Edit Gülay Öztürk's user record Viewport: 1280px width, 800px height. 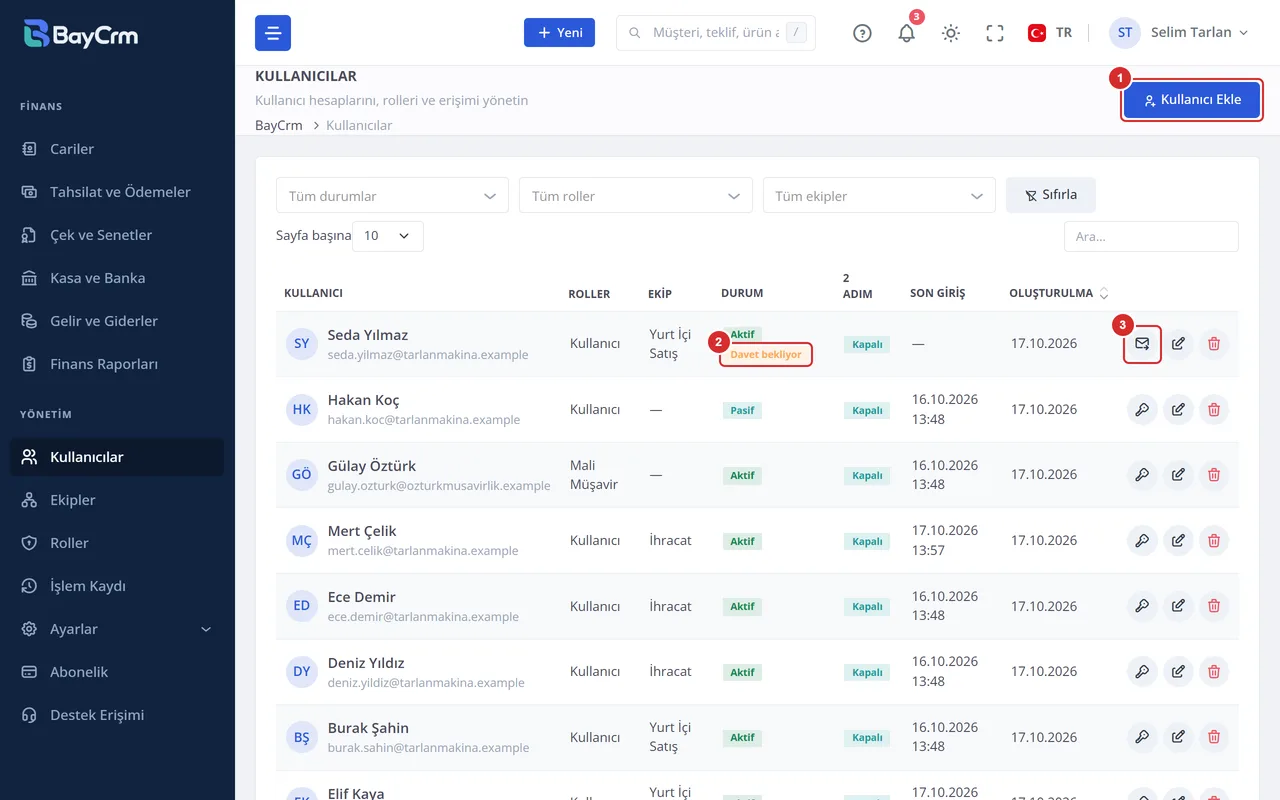click(1178, 475)
